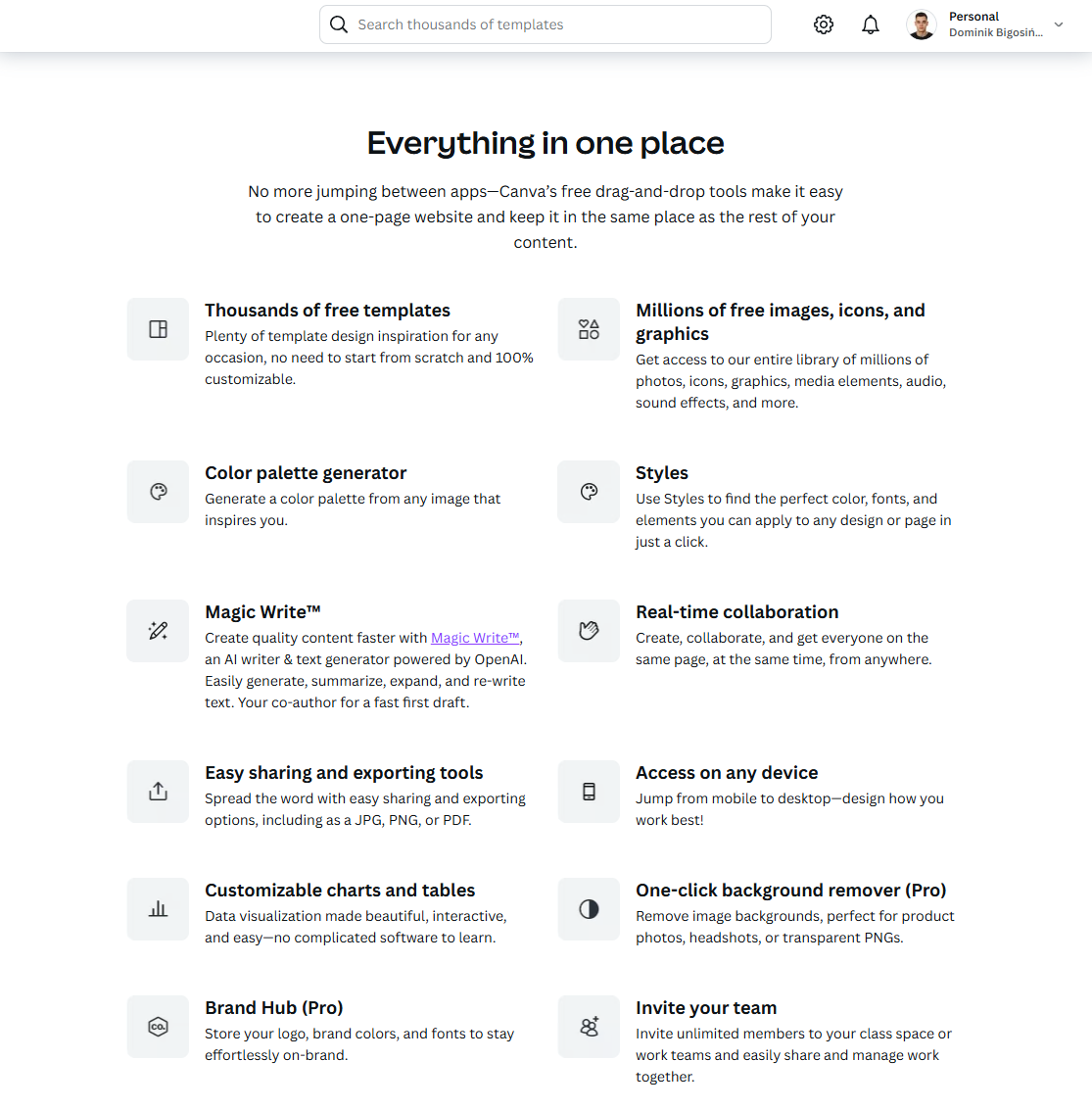
Task: Expand the Personal account dropdown chevron
Action: click(x=1058, y=24)
